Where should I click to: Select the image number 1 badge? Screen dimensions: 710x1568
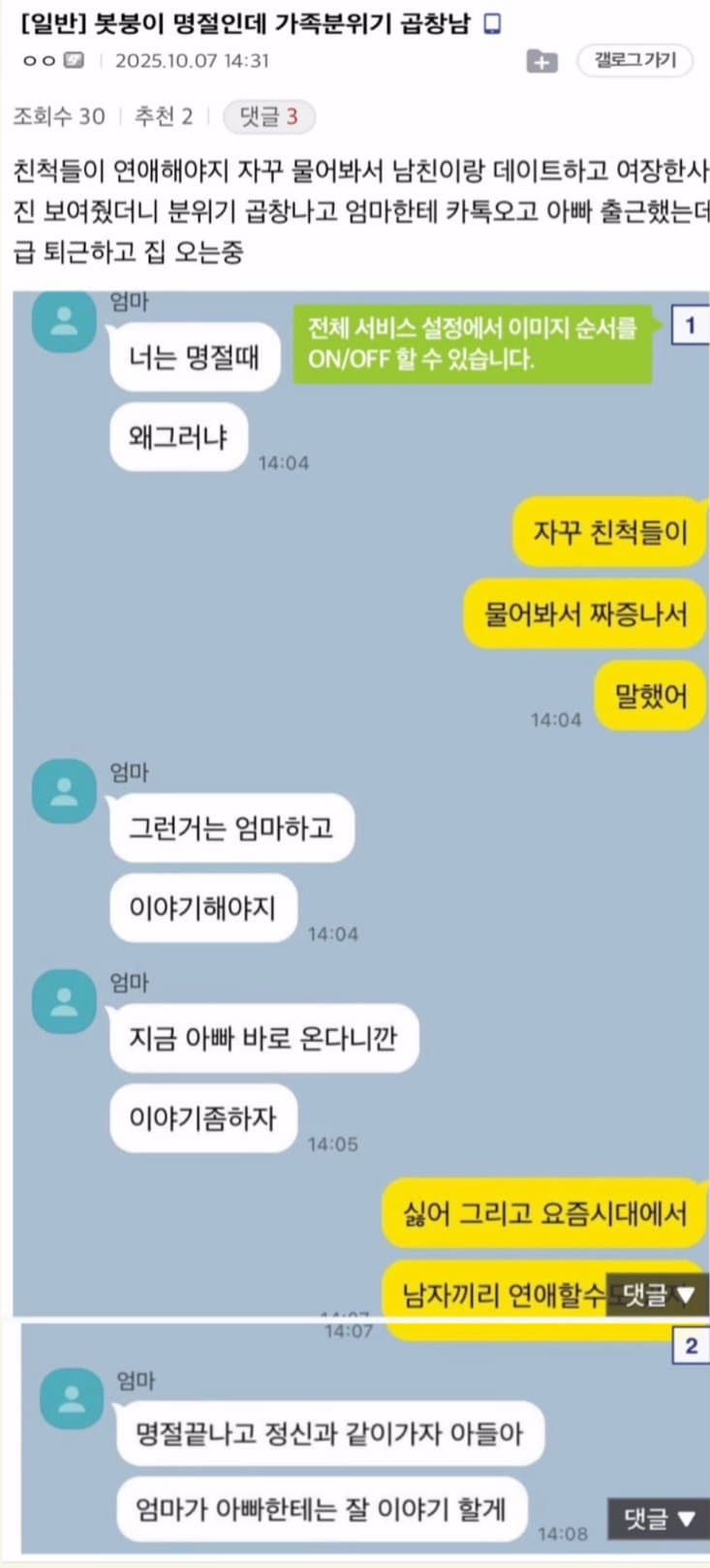(x=691, y=325)
